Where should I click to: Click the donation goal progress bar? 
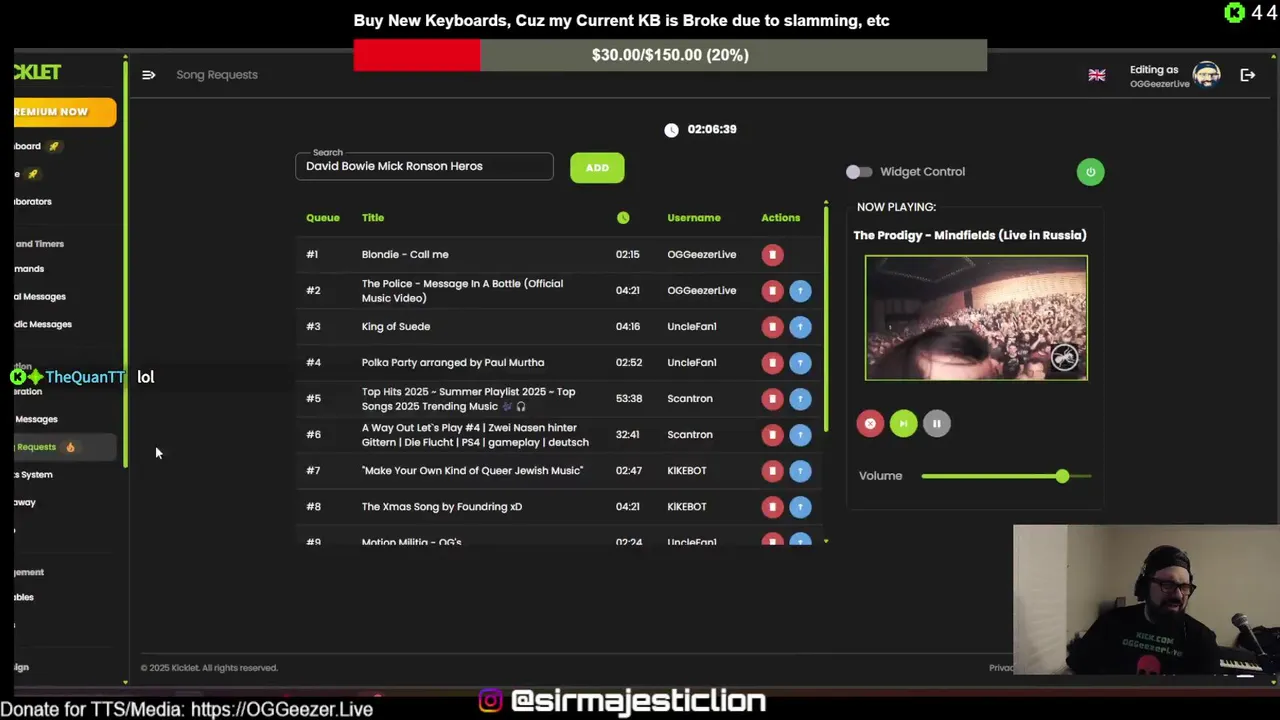click(x=670, y=55)
